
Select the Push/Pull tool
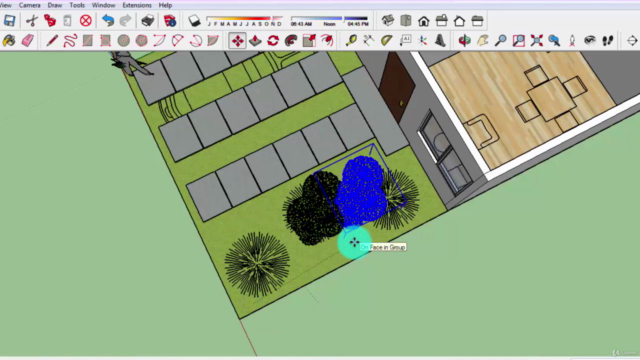(x=255, y=41)
